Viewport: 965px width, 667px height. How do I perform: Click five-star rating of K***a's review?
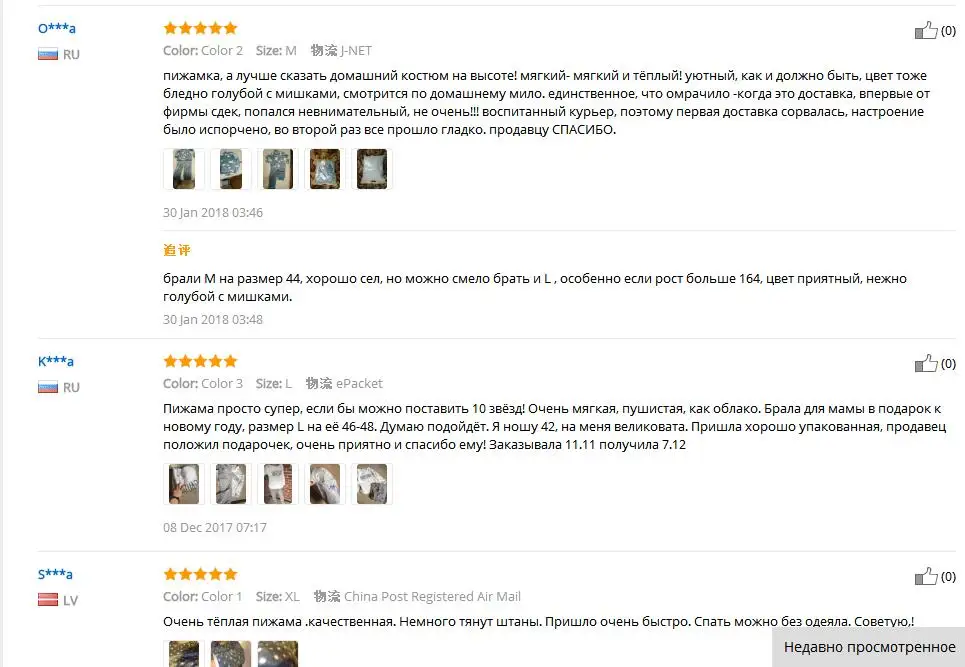coord(200,361)
